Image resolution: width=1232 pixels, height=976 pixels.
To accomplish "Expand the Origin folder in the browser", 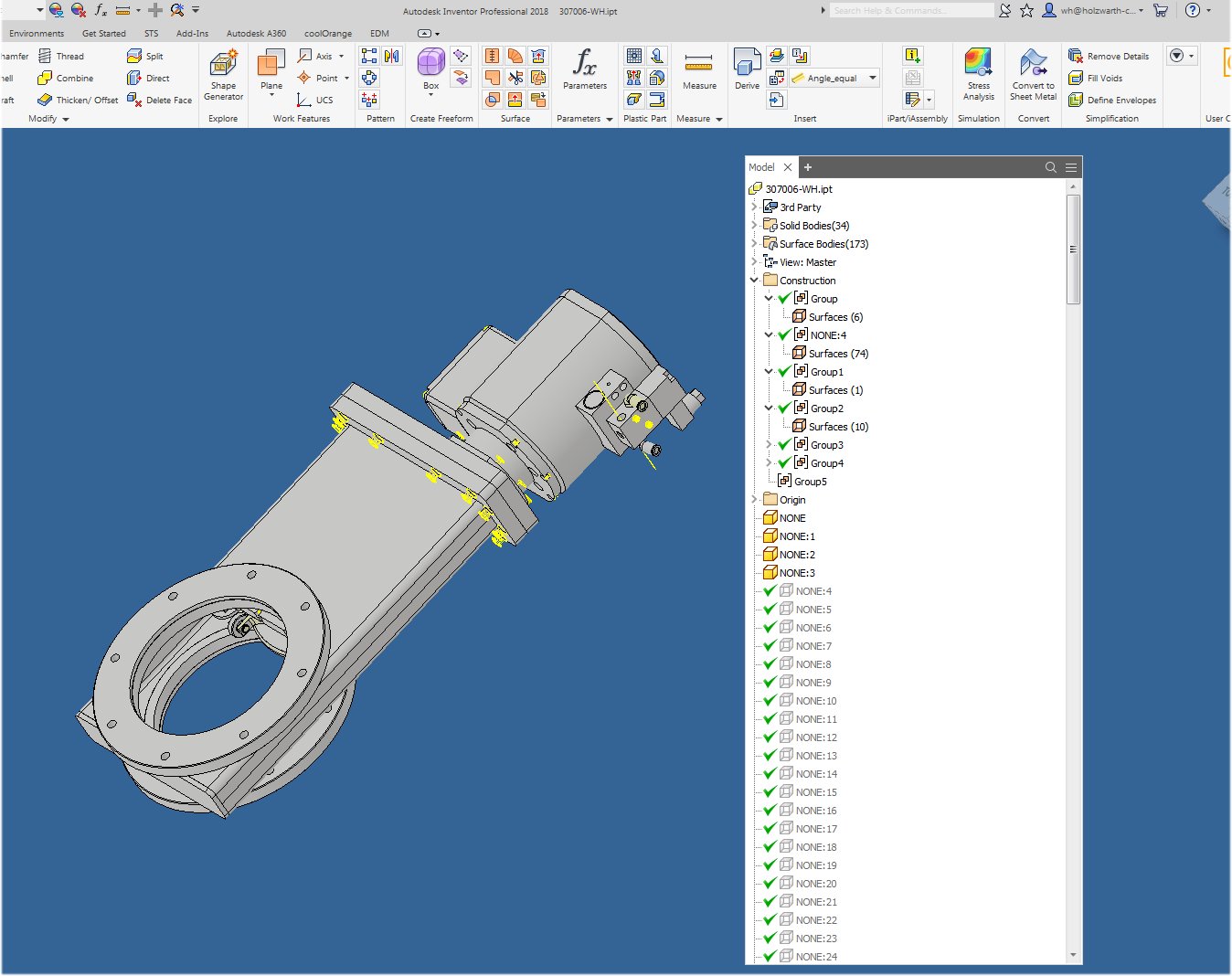I will tap(754, 499).
